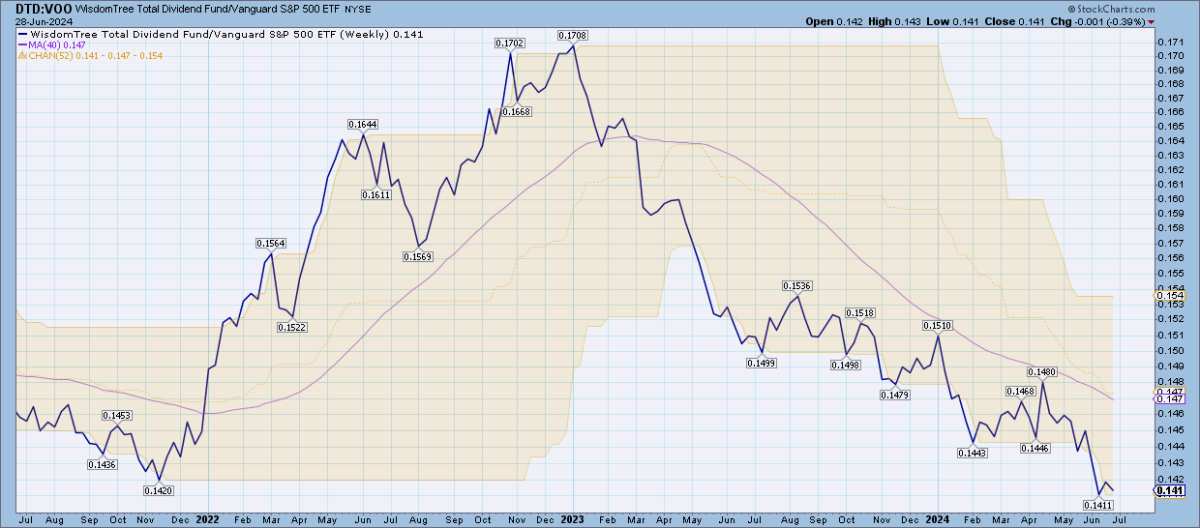Screen dimensions: 1200x528
Task: Click the 2022 year label on time axis
Action: pos(208,520)
